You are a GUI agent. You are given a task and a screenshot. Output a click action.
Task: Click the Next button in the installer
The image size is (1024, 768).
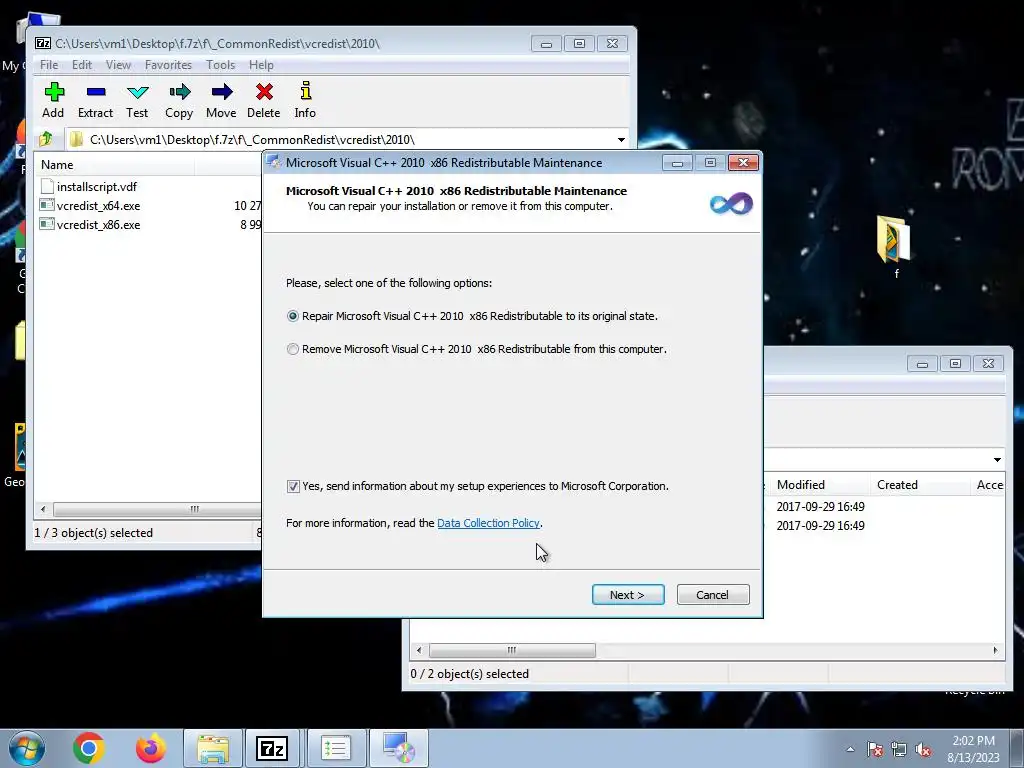pyautogui.click(x=628, y=595)
